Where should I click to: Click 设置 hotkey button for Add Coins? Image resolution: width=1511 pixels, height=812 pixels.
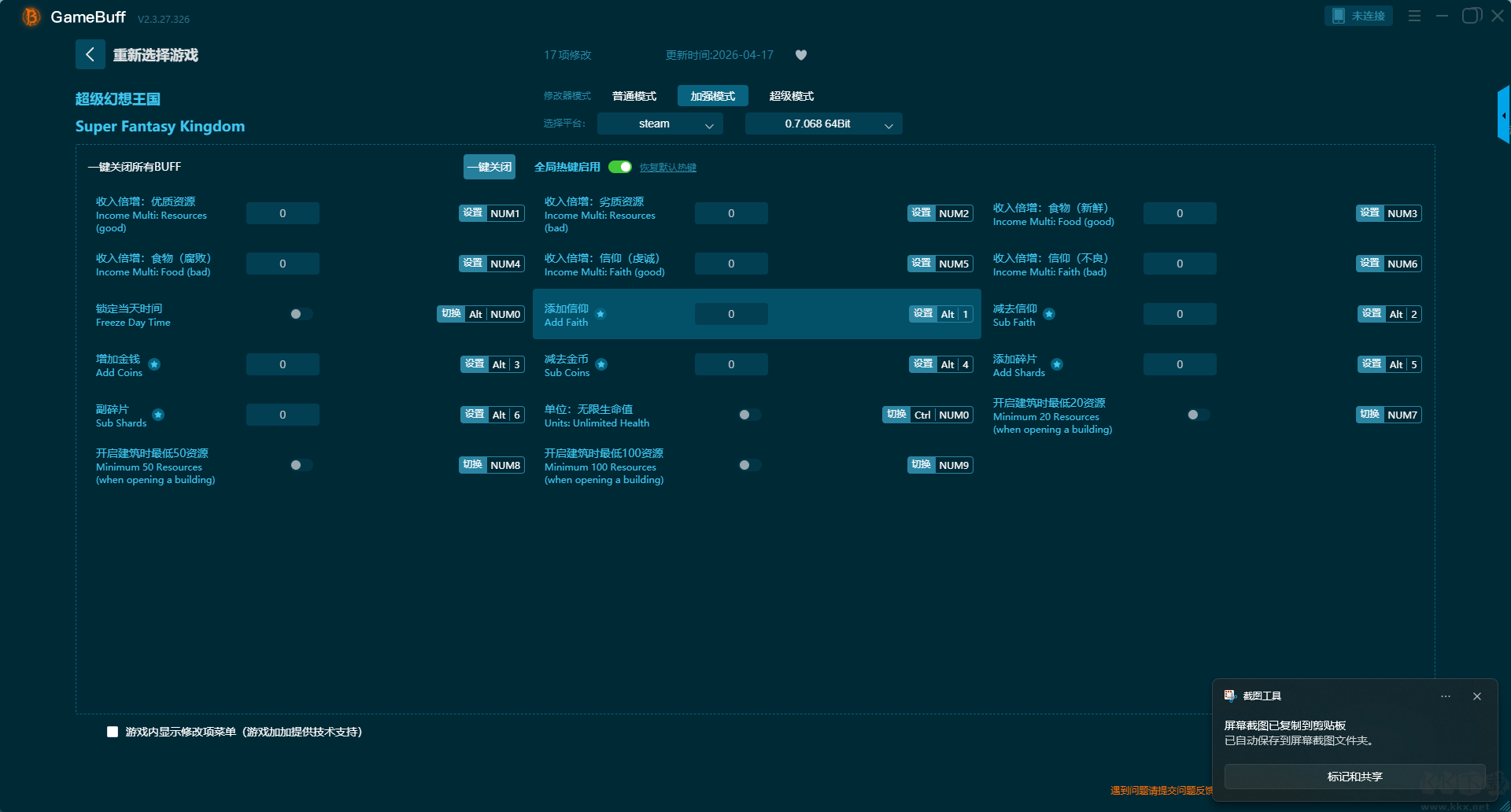[475, 364]
